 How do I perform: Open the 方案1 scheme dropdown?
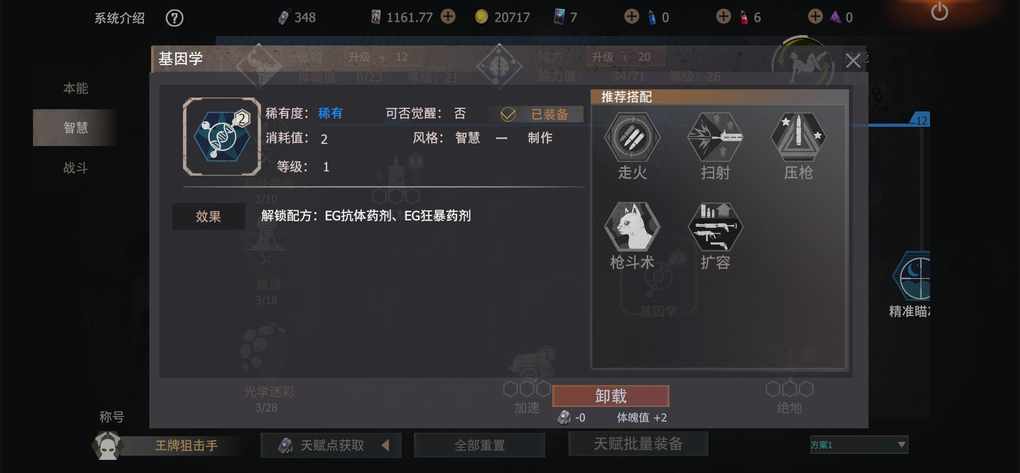tap(859, 445)
